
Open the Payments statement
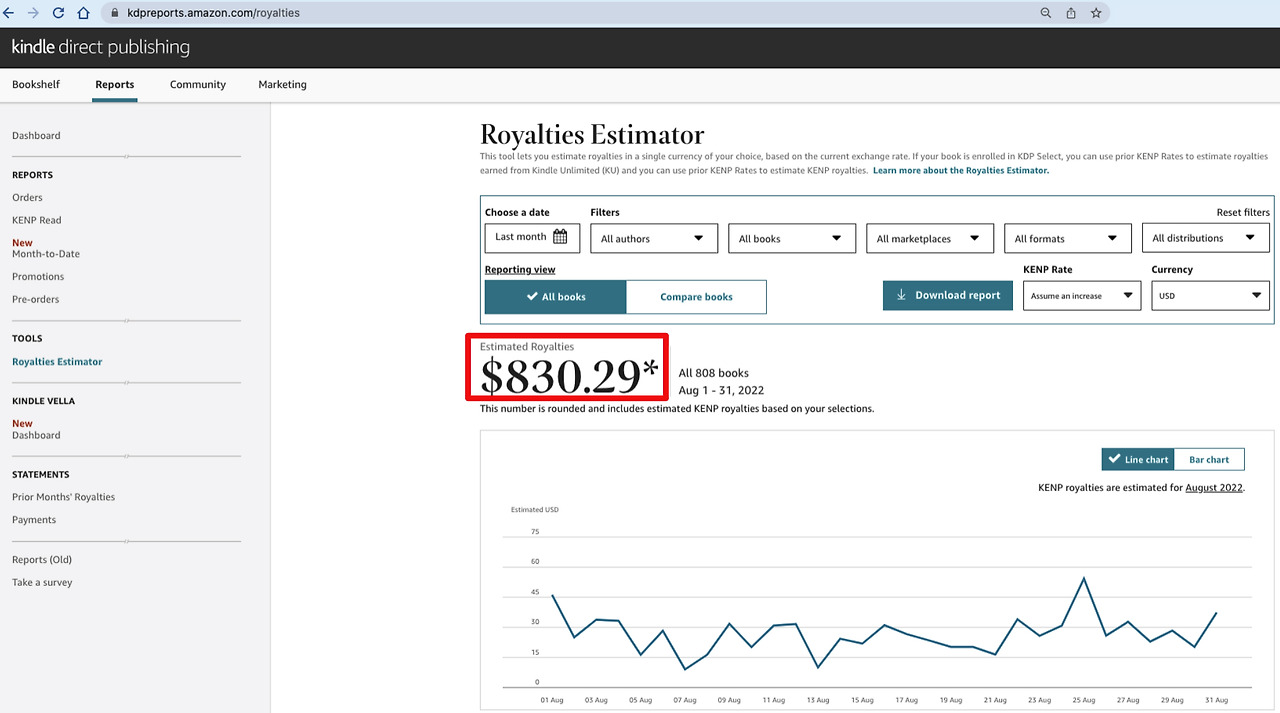pos(34,520)
